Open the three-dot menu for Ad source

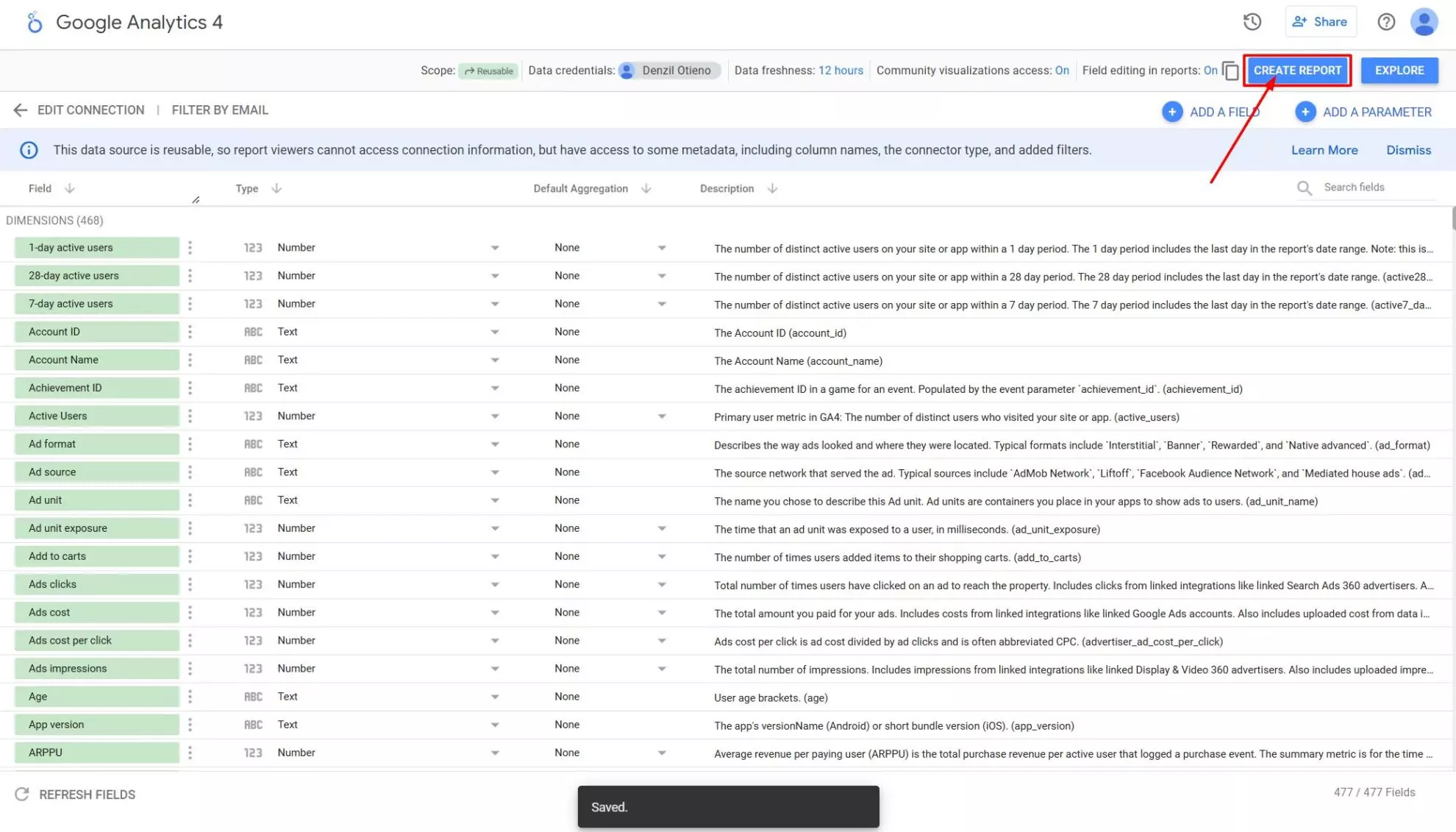point(190,472)
